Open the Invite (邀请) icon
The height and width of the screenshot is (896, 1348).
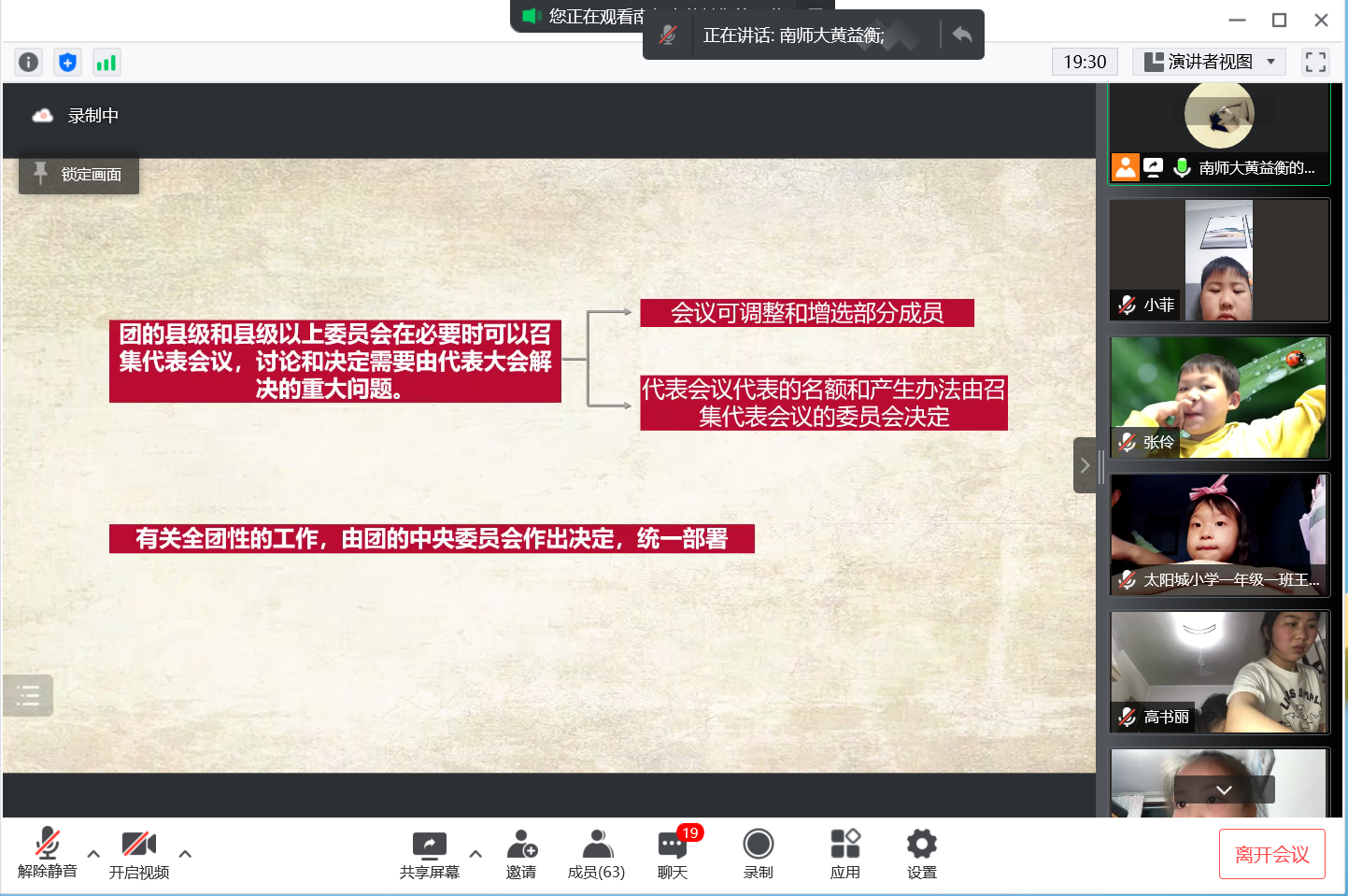click(521, 854)
